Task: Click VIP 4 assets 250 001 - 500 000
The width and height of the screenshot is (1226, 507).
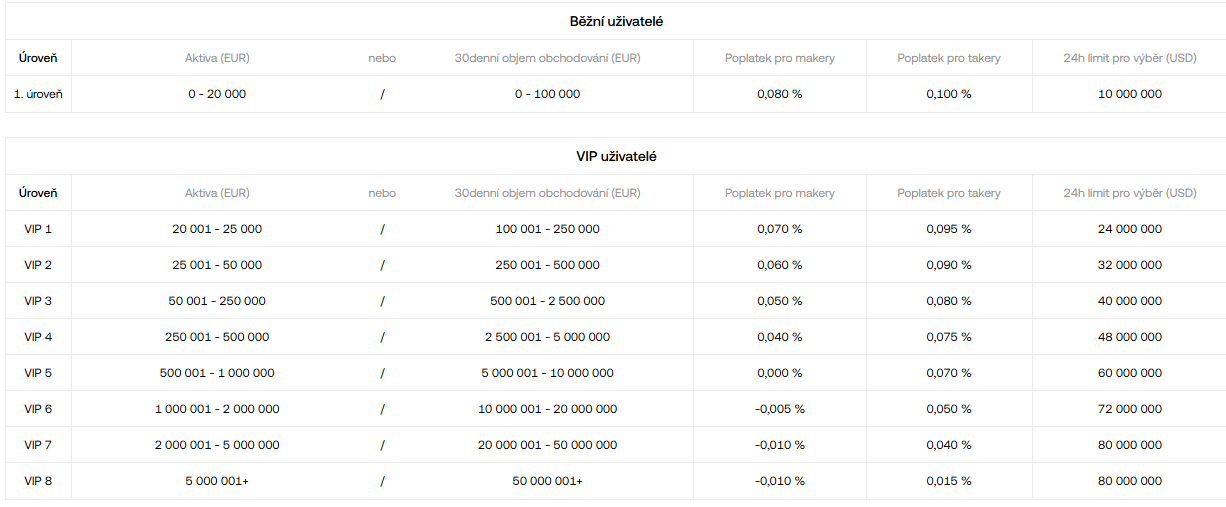Action: pyautogui.click(x=217, y=337)
